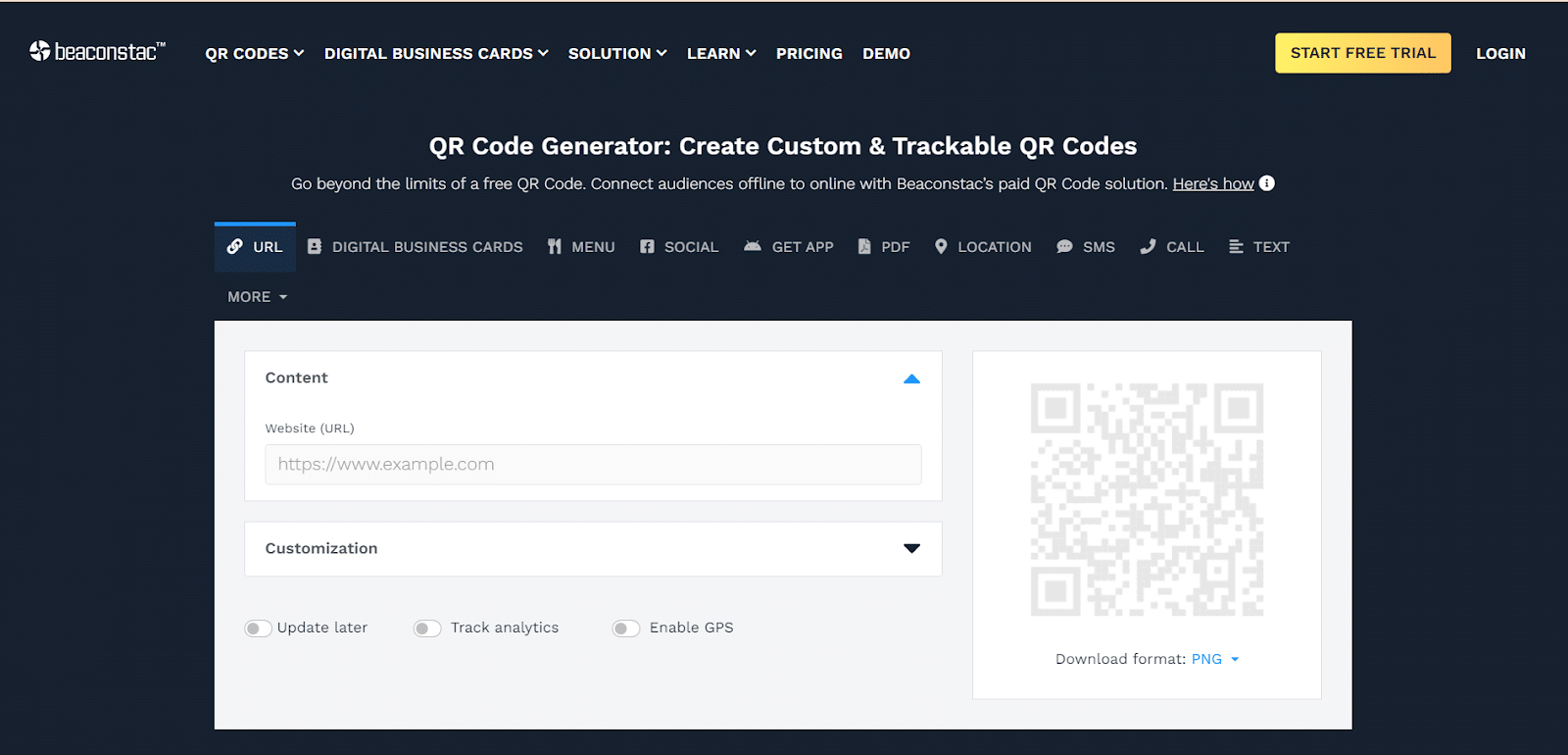The image size is (1568, 755).
Task: Click the Login link
Action: pyautogui.click(x=1500, y=53)
